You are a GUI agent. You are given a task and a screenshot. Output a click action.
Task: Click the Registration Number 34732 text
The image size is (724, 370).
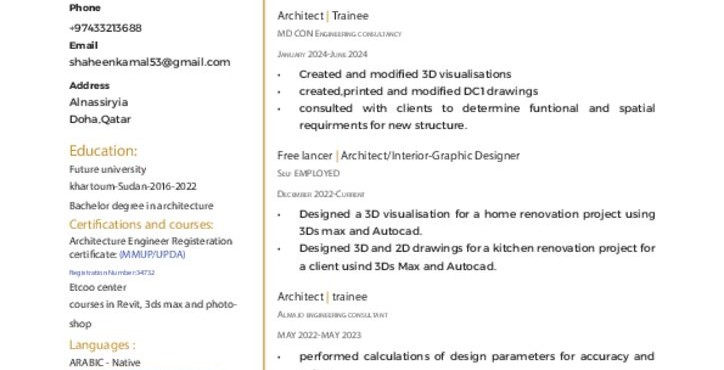click(x=112, y=273)
